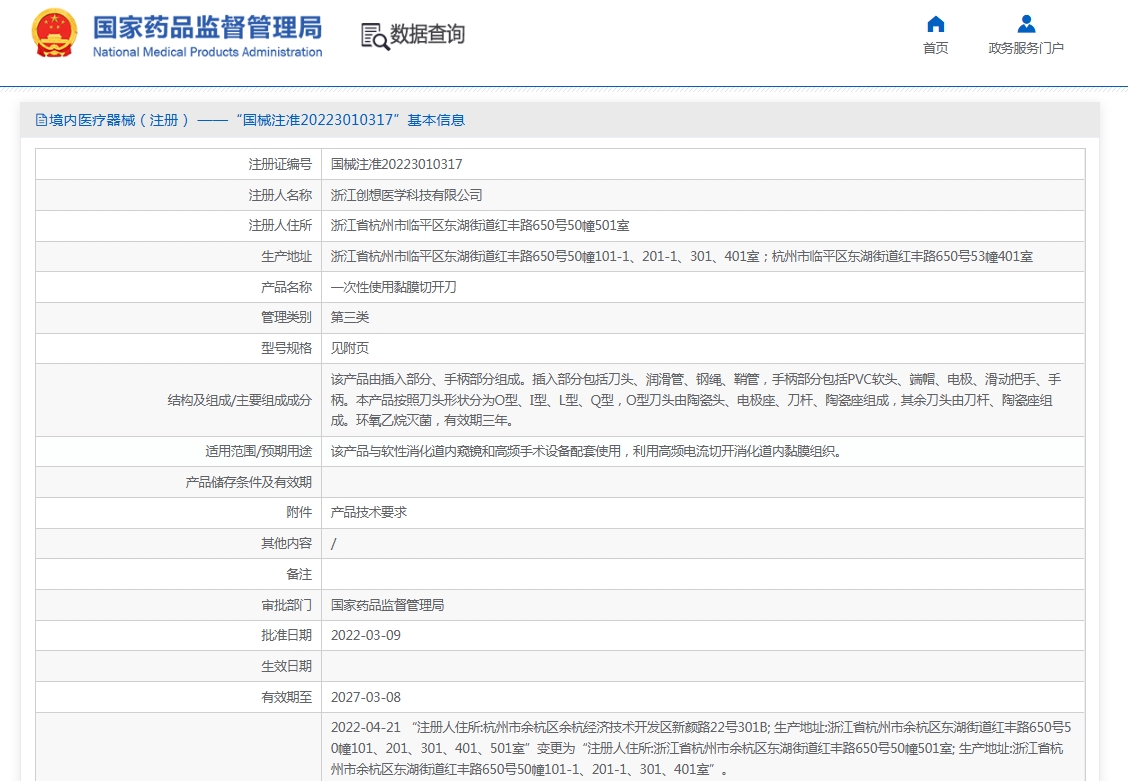The height and width of the screenshot is (781, 1128).
Task: Click the data query magnifier icon
Action: (x=375, y=36)
